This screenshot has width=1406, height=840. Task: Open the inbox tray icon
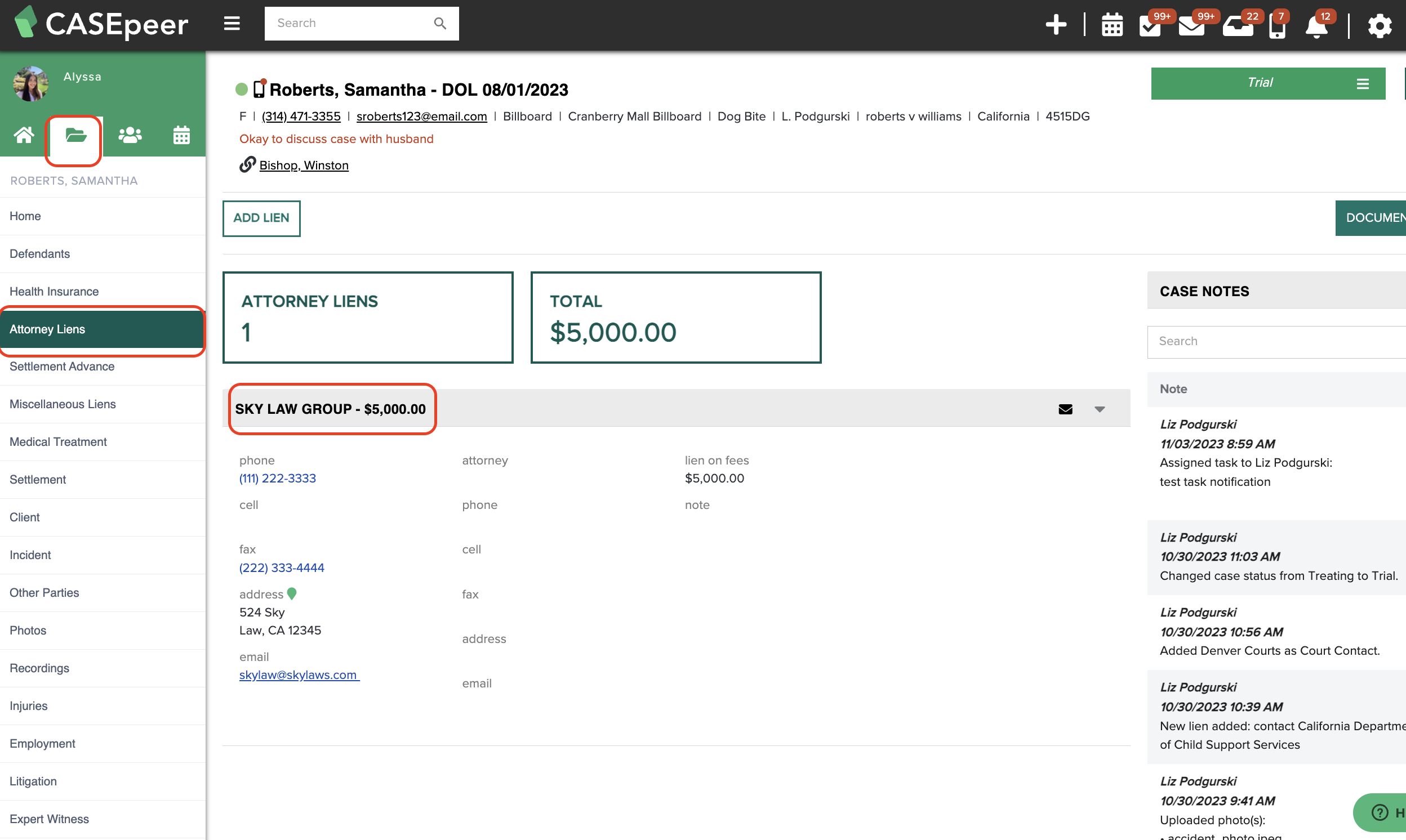pyautogui.click(x=1237, y=26)
